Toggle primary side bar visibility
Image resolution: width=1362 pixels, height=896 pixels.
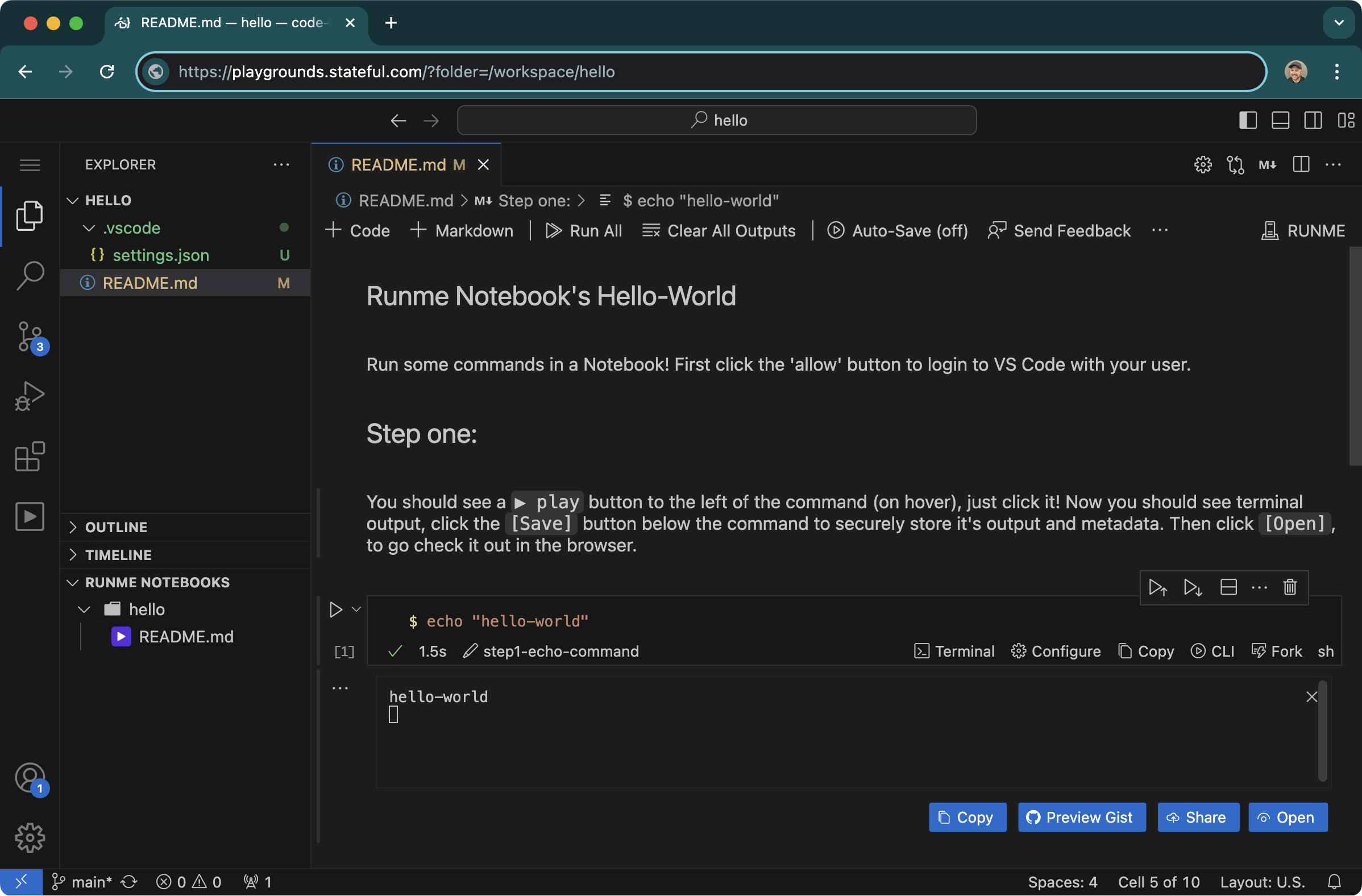(1248, 120)
